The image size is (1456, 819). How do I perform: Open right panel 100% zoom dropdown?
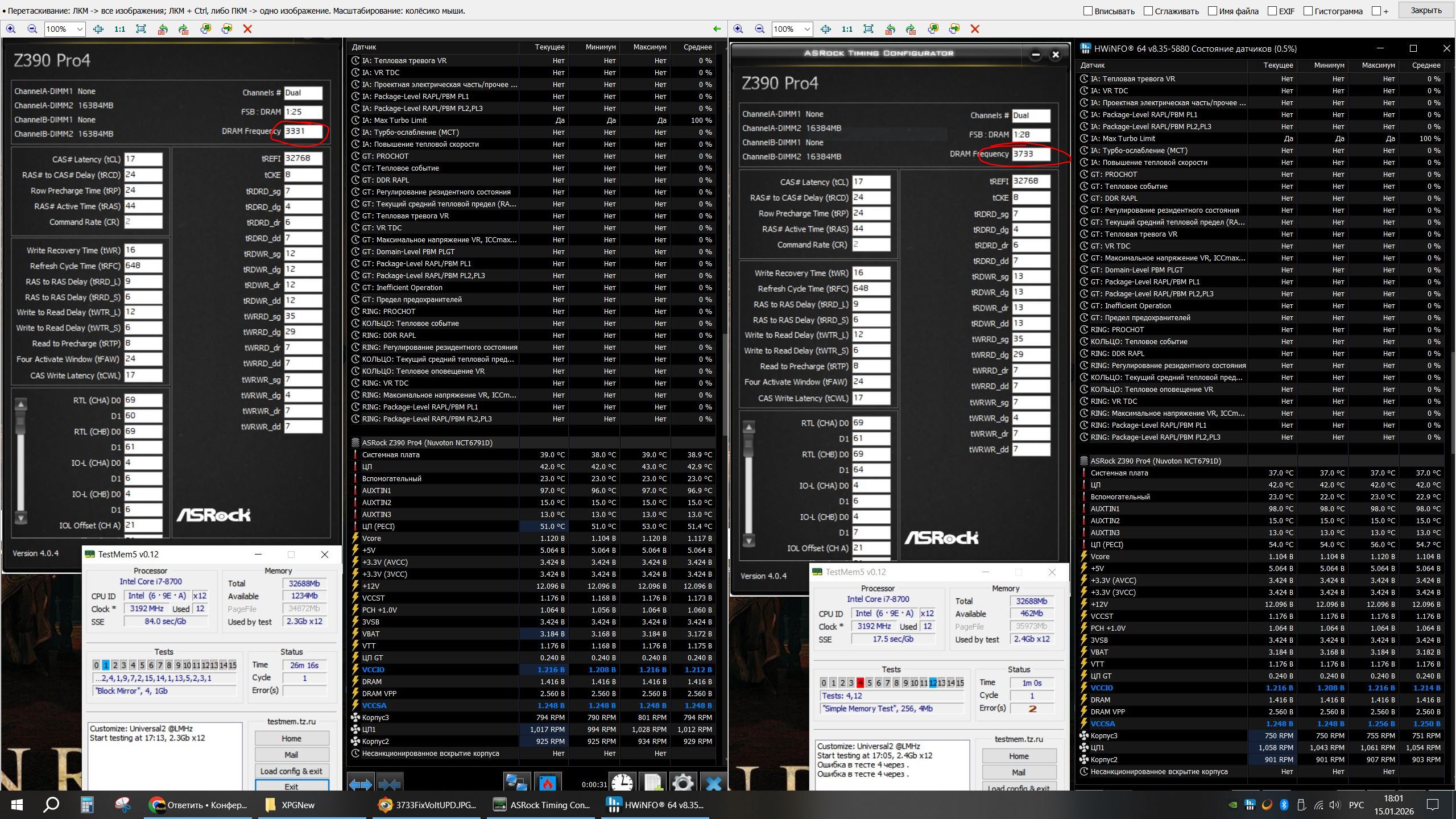[807, 29]
